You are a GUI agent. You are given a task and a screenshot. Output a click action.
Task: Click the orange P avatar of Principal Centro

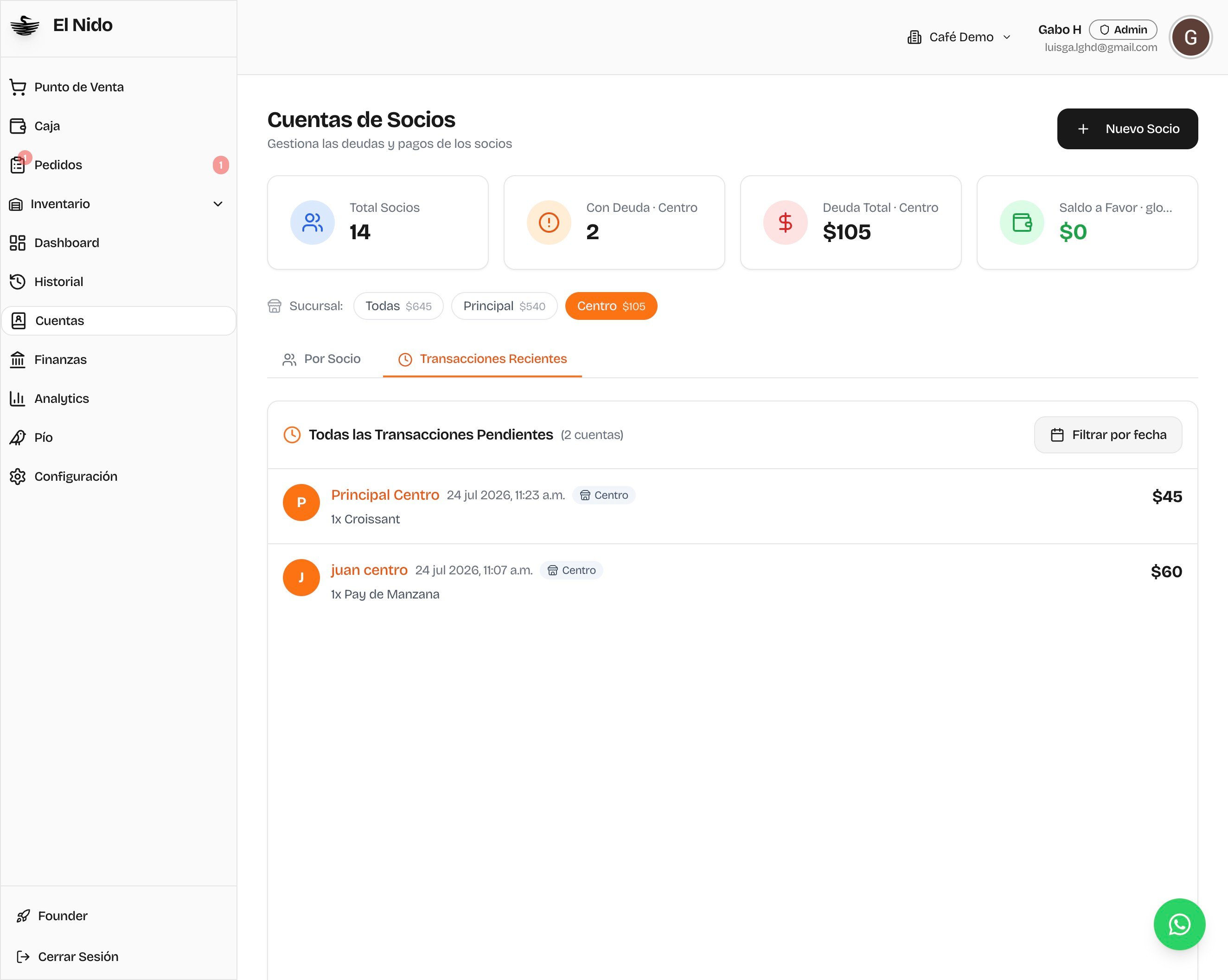tap(301, 502)
